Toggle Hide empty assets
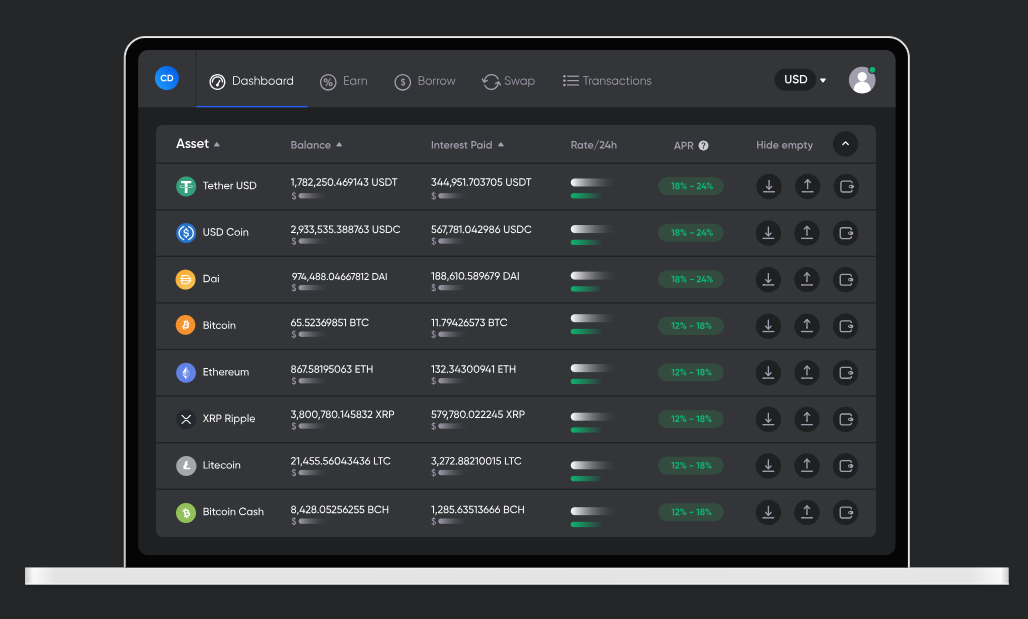1028x619 pixels. [x=784, y=145]
